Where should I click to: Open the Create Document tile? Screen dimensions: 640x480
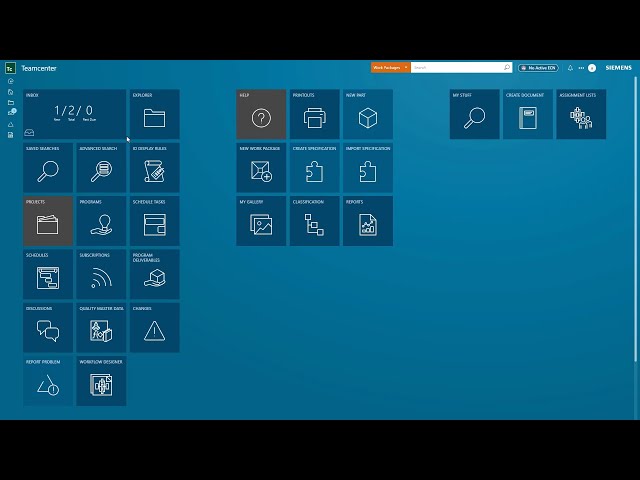[x=528, y=114]
